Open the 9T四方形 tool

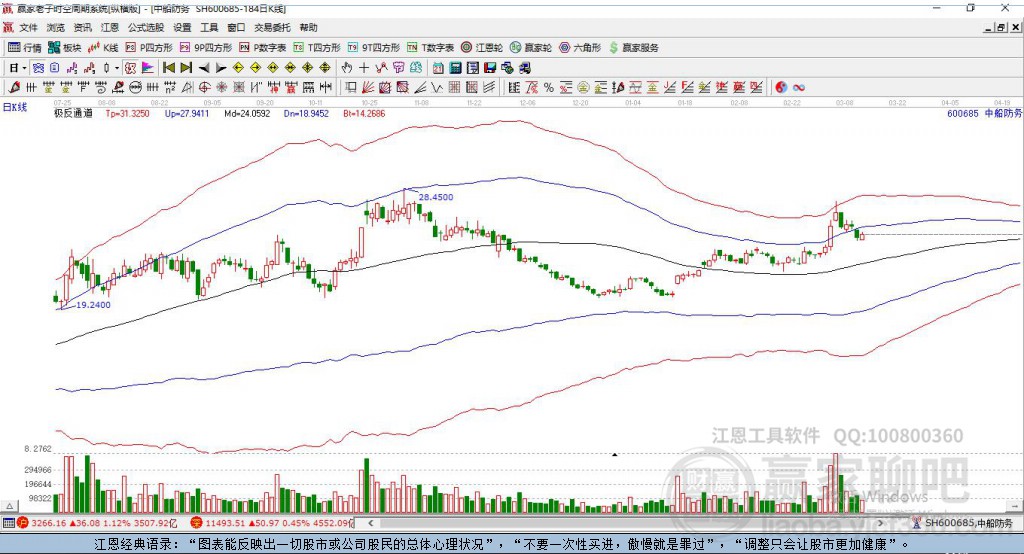[374, 48]
